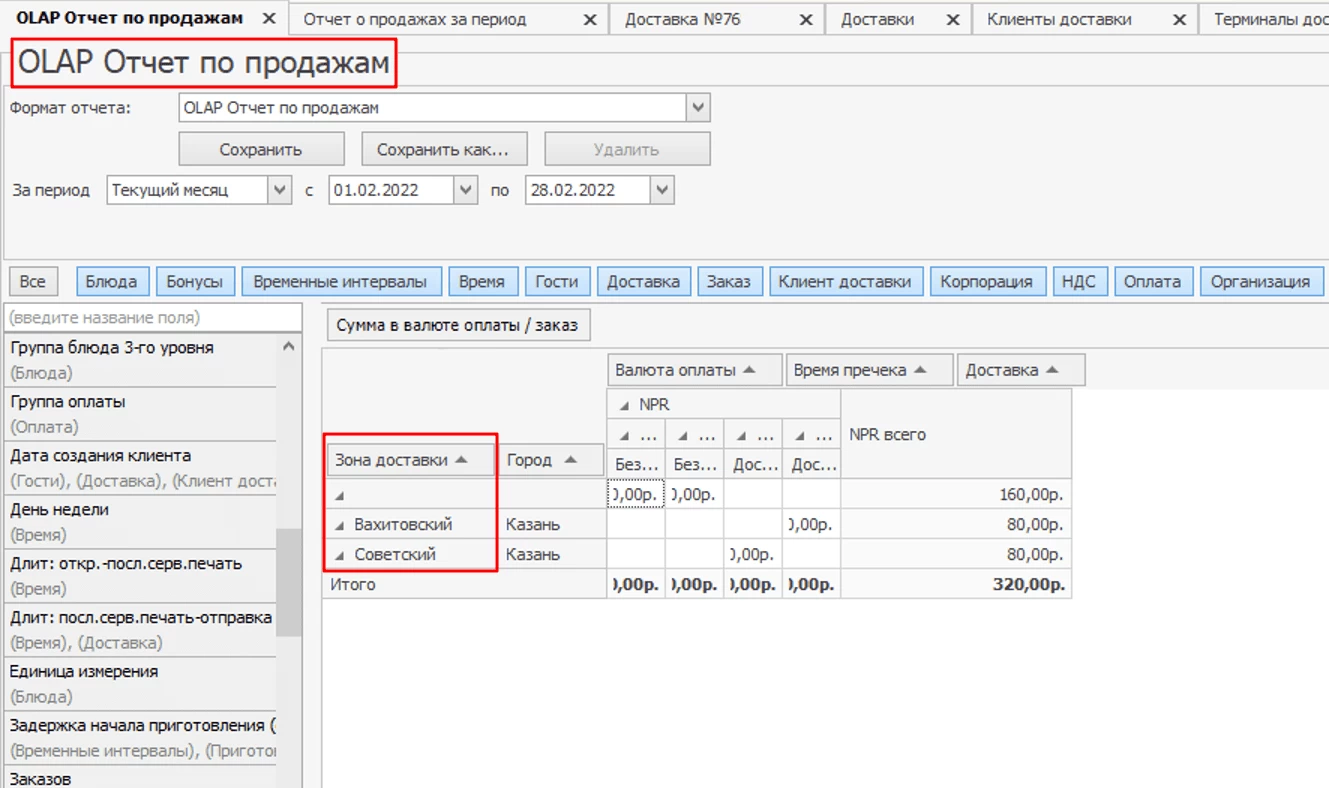The image size is (1329, 788).
Task: Open the Формат отчета dropdown
Action: pos(698,108)
